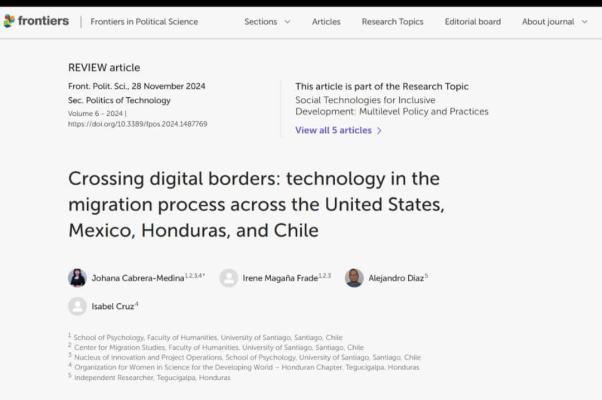Click Irene Magaña Frade's placeholder avatar
Image resolution: width=602 pixels, height=400 pixels.
click(x=229, y=278)
